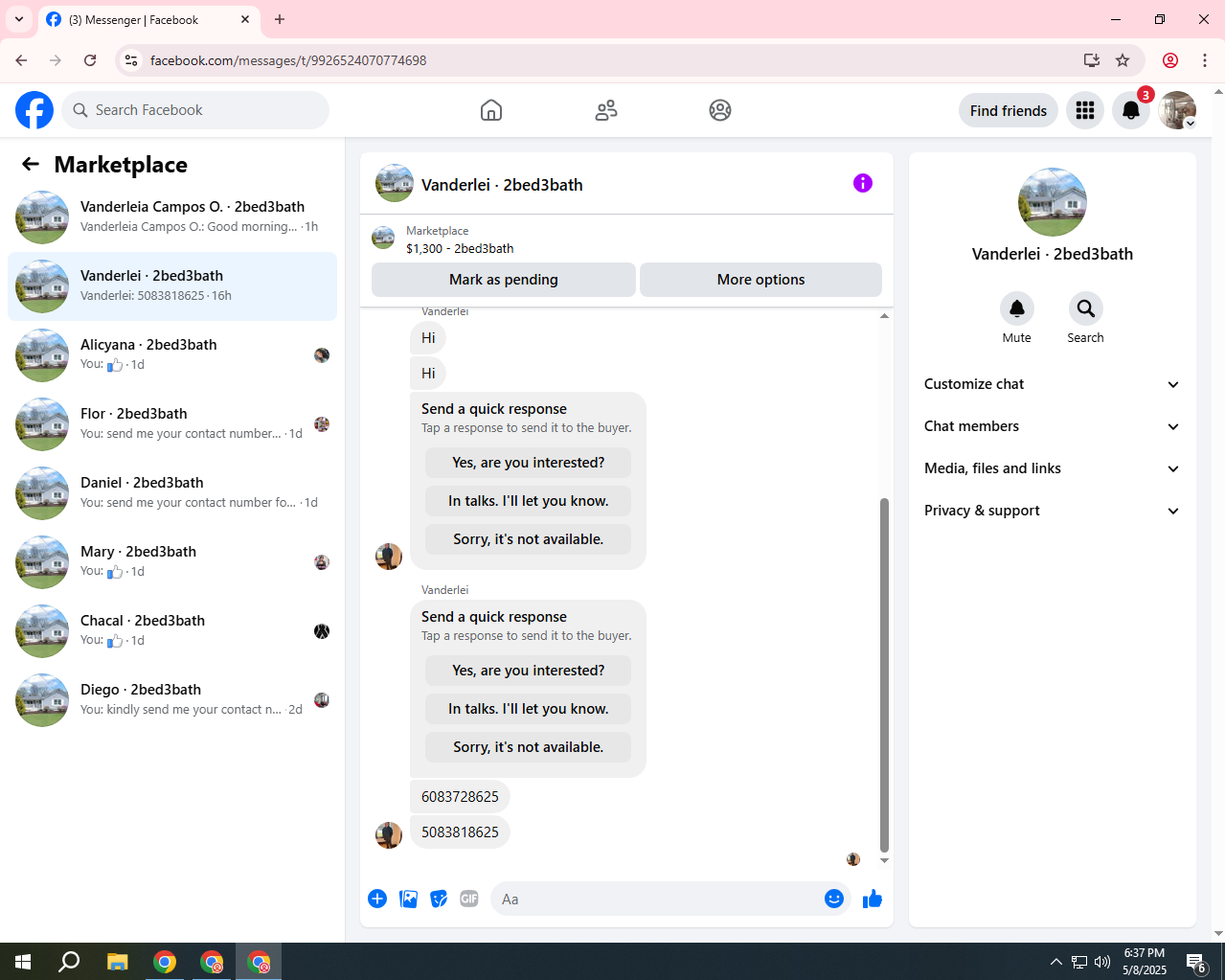The width and height of the screenshot is (1225, 980).
Task: Open Daniel 2bed3bath conversation
Action: [172, 493]
